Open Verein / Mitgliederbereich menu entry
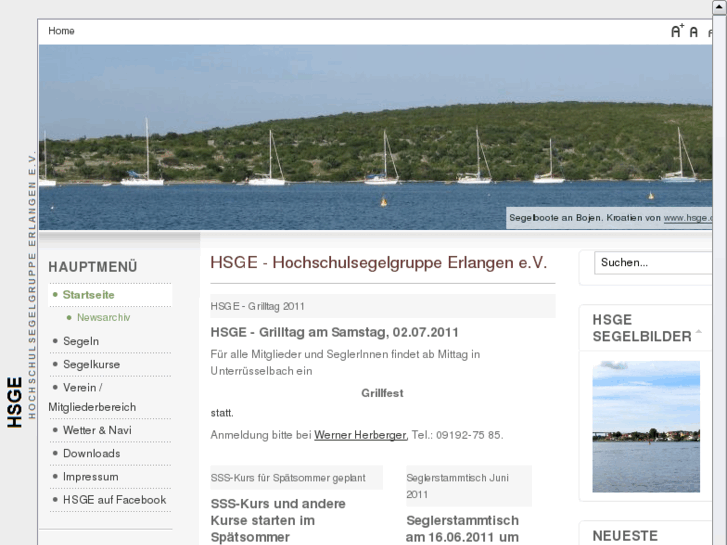727x545 pixels. pyautogui.click(x=92, y=397)
